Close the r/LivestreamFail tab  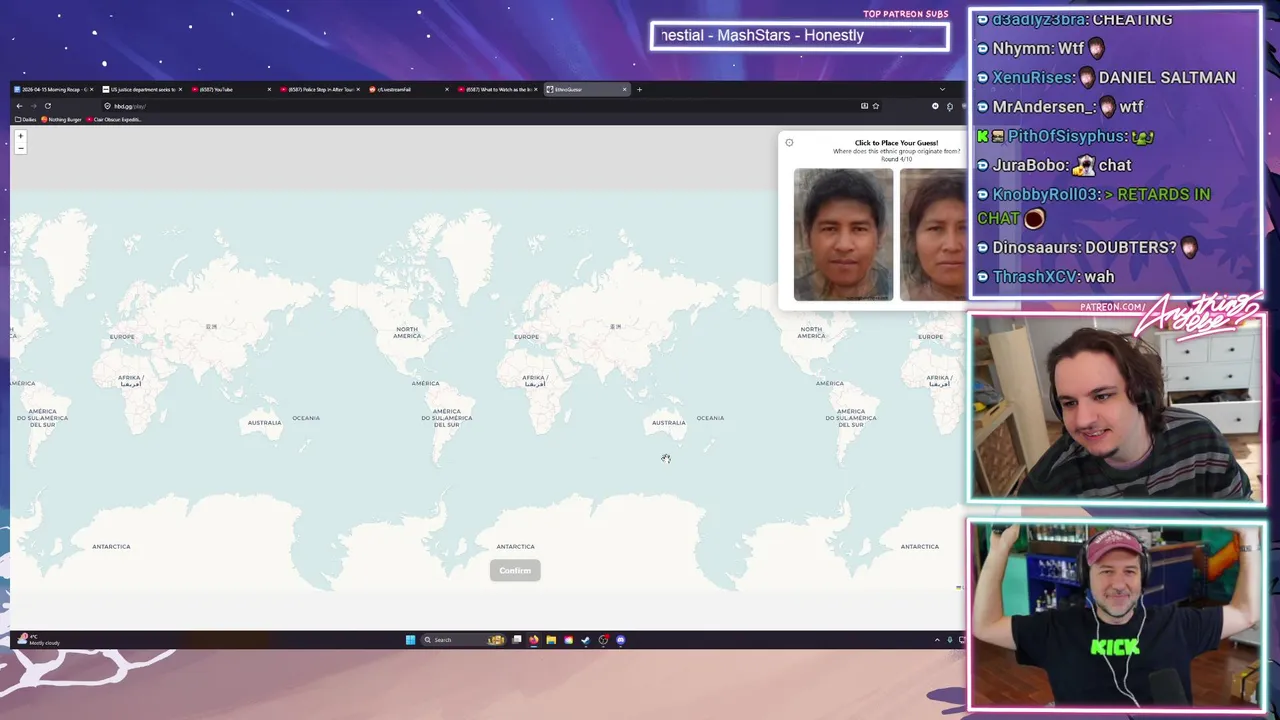tap(447, 89)
